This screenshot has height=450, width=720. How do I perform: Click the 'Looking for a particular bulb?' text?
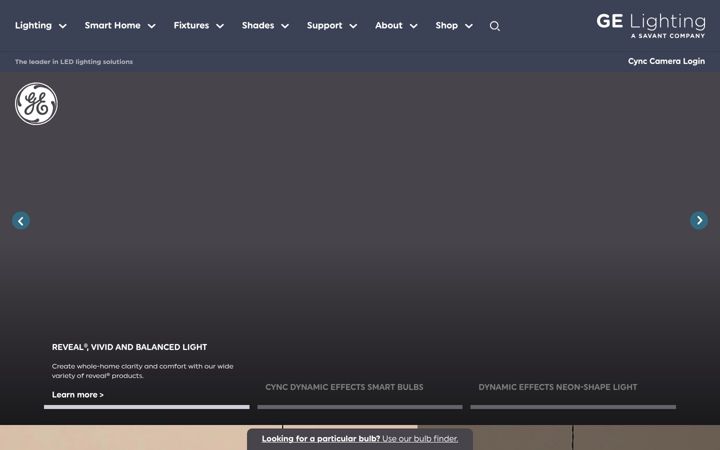point(321,439)
